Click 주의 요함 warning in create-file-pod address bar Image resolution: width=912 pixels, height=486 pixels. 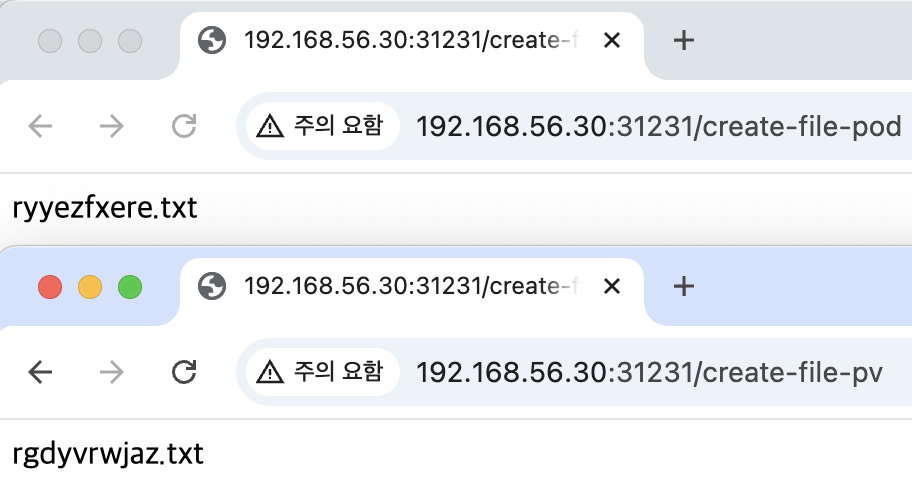tap(322, 126)
